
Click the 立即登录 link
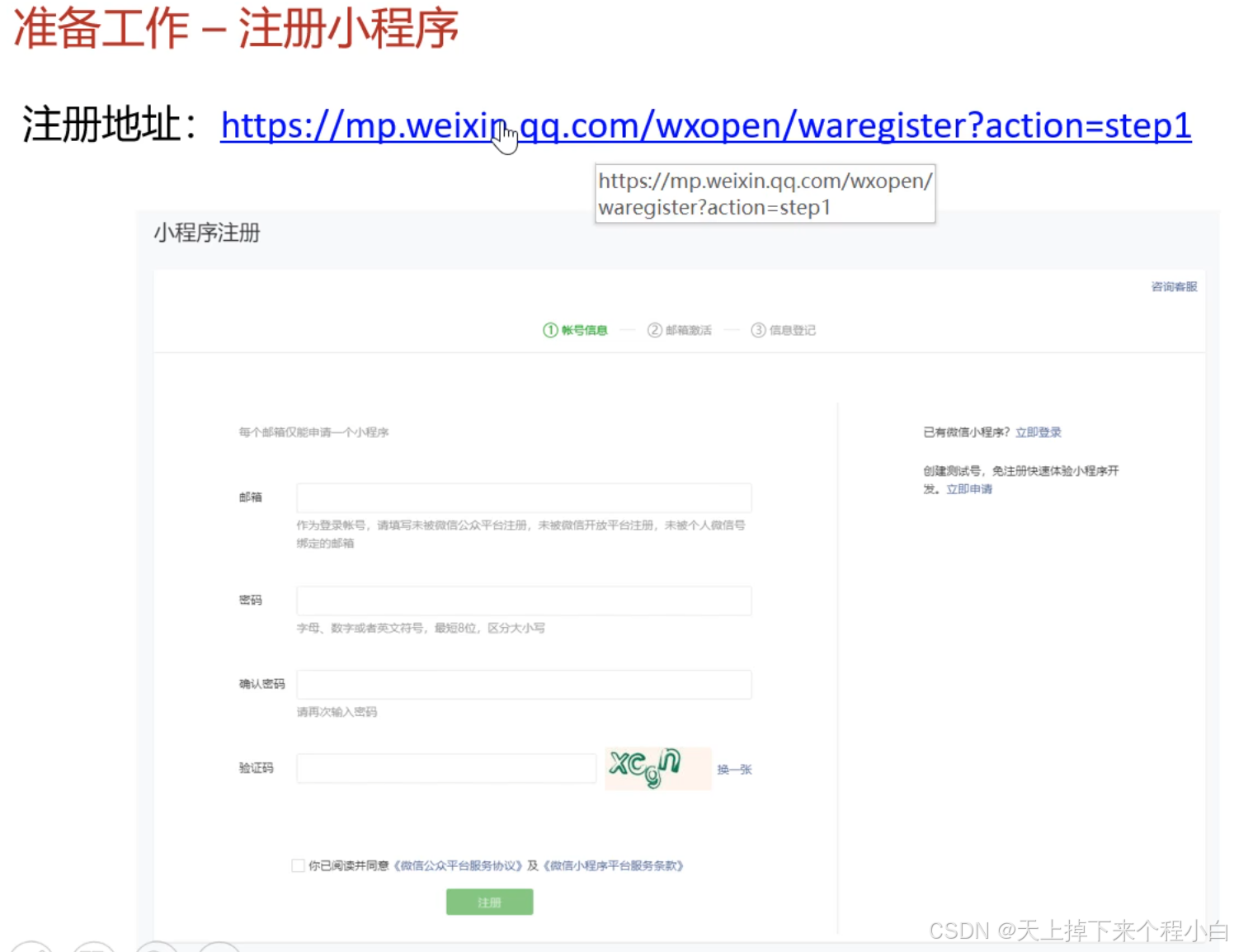click(1038, 432)
